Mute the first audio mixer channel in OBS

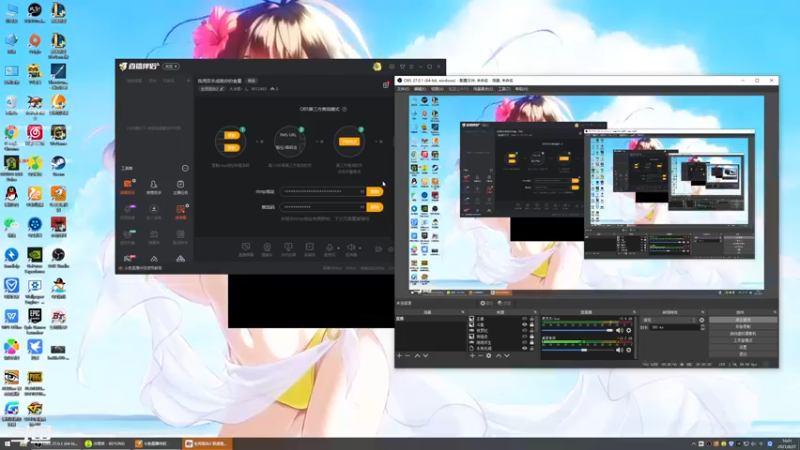[x=619, y=331]
